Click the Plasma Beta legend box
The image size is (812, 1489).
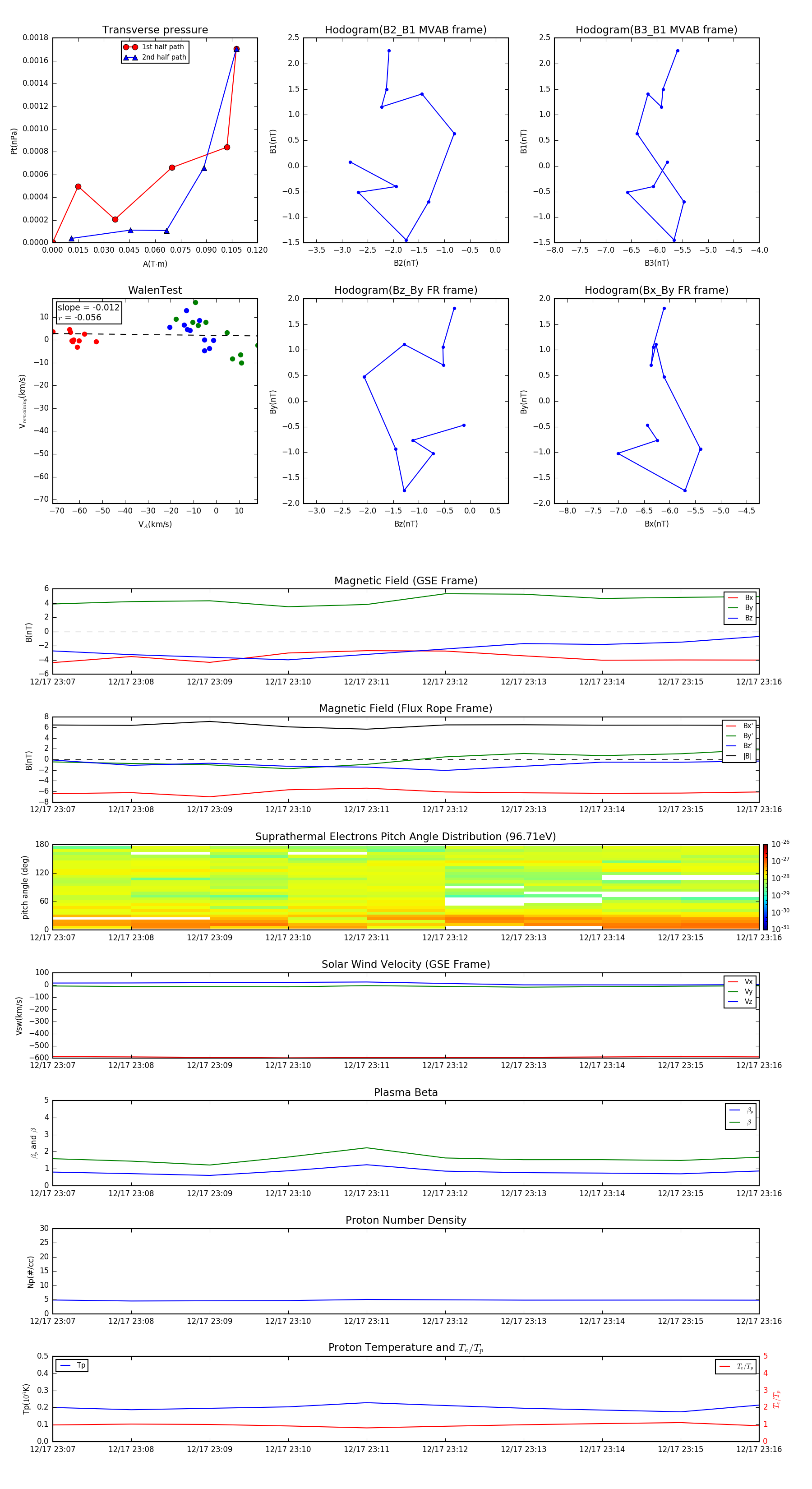coord(740,1116)
